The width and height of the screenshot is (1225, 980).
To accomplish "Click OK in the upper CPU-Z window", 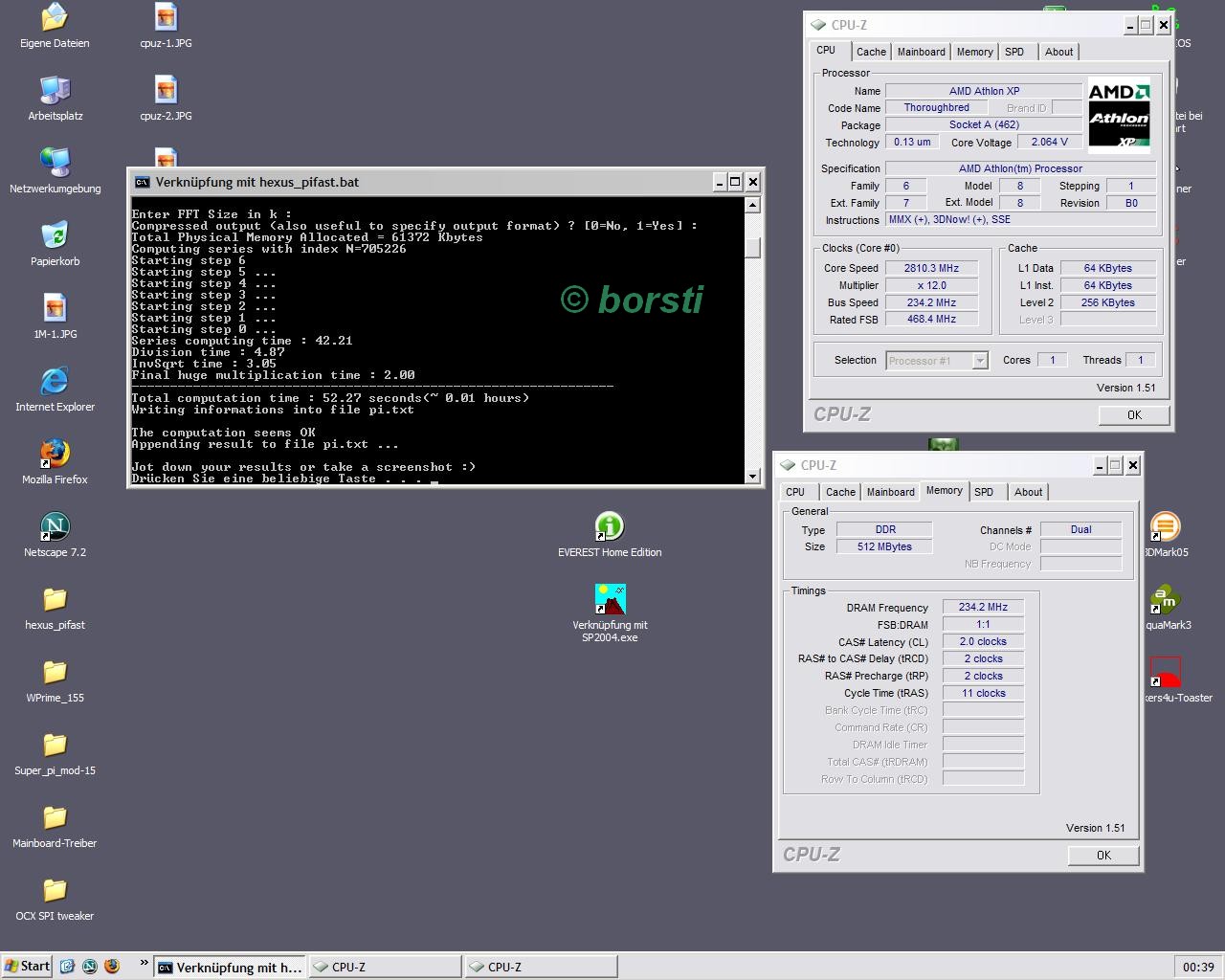I will [1134, 414].
